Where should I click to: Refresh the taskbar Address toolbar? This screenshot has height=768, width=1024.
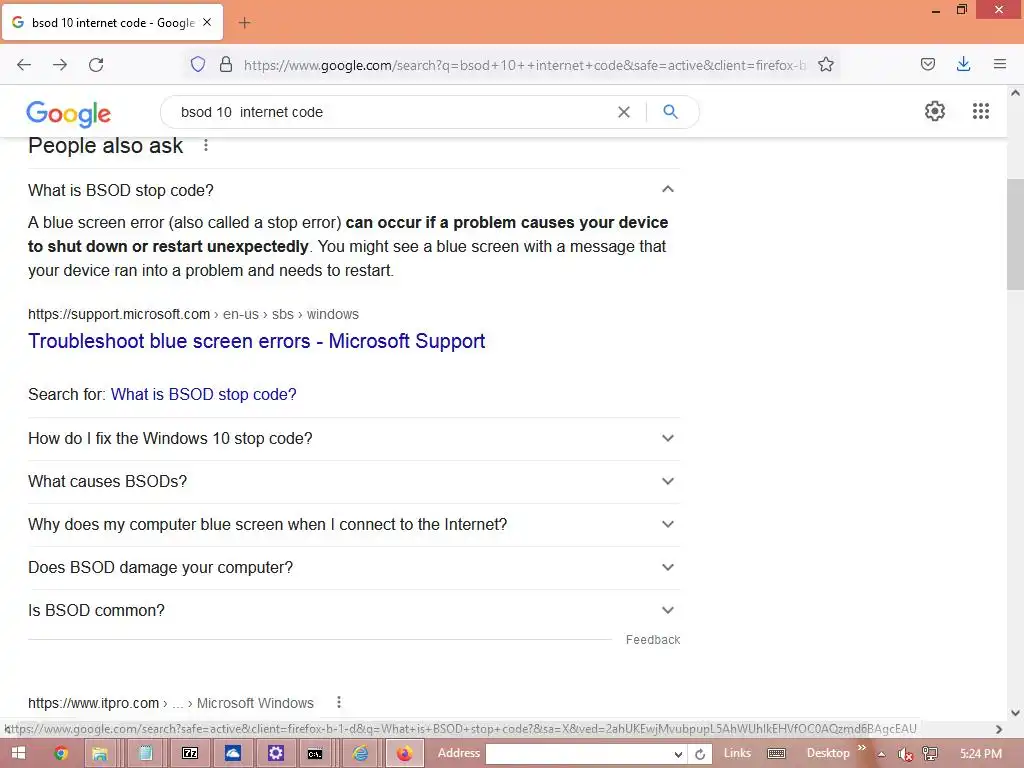(x=699, y=754)
